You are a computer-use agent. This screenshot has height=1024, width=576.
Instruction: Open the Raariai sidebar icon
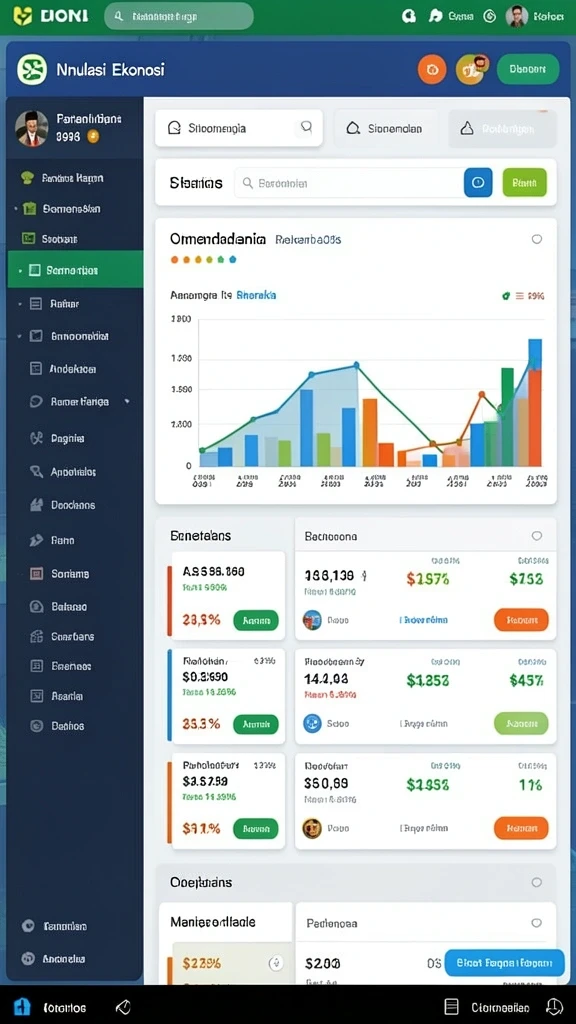pyautogui.click(x=37, y=696)
